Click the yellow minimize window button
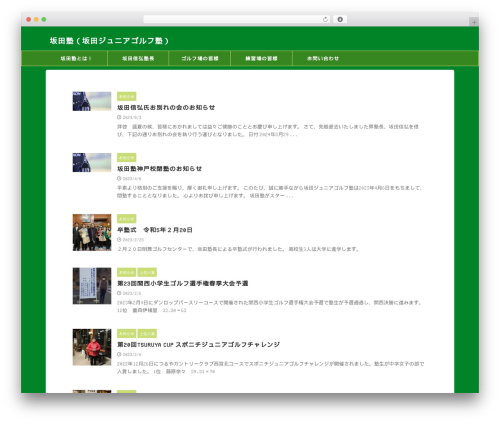Screen dimensions: 500x423 pyautogui.click(x=36, y=19)
